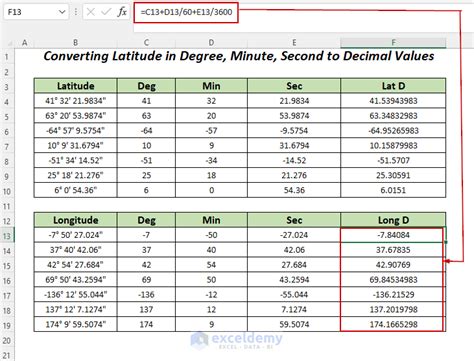Click the Sec value 43.2594
The width and height of the screenshot is (474, 361).
click(x=294, y=280)
